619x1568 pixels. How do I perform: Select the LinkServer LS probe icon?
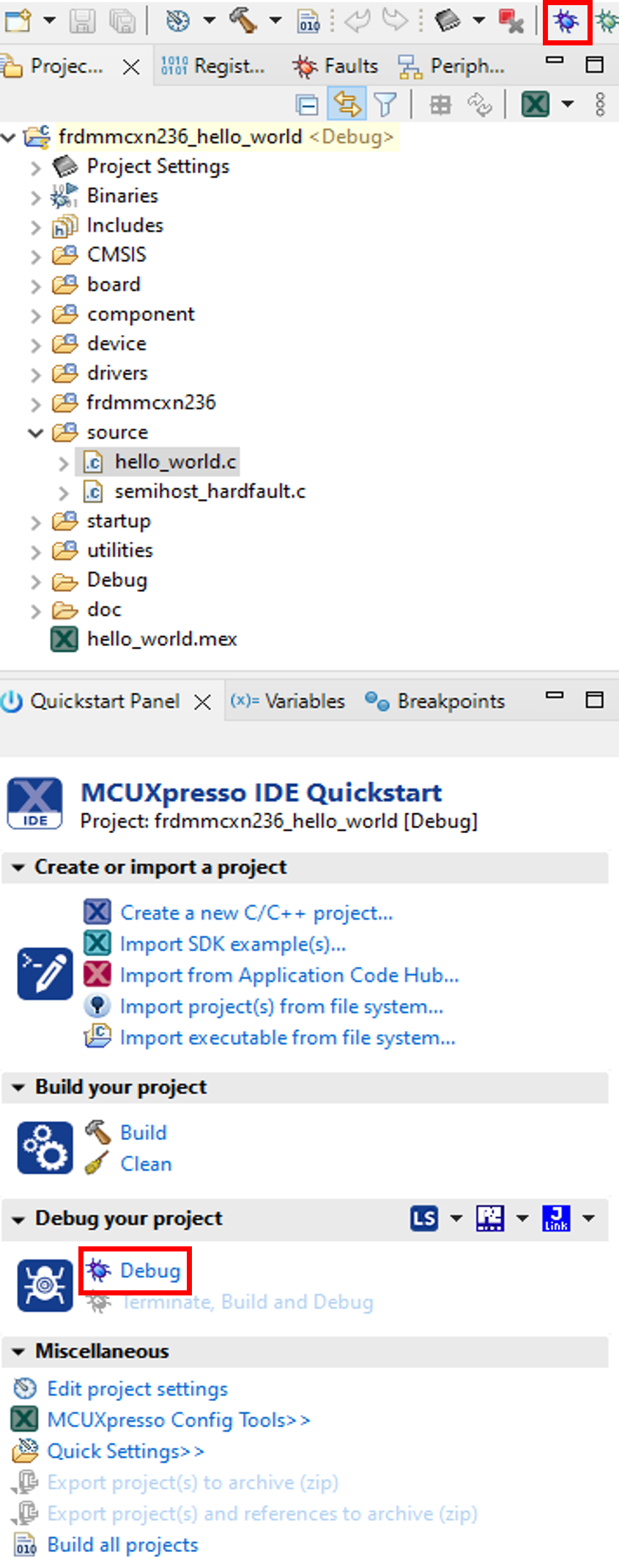(x=424, y=1218)
